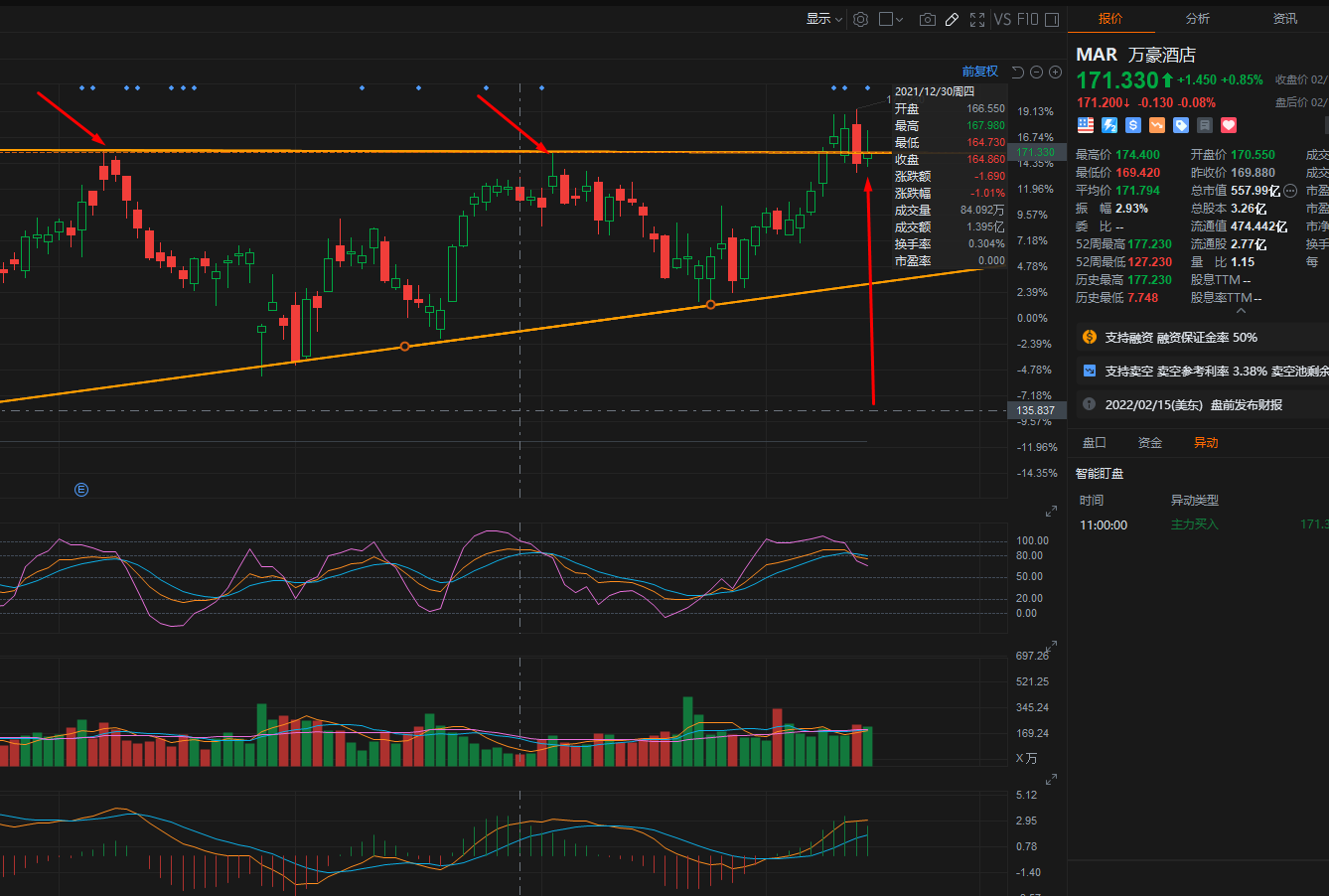
Task: Click the 平均价 171.794 value
Action: click(1138, 191)
